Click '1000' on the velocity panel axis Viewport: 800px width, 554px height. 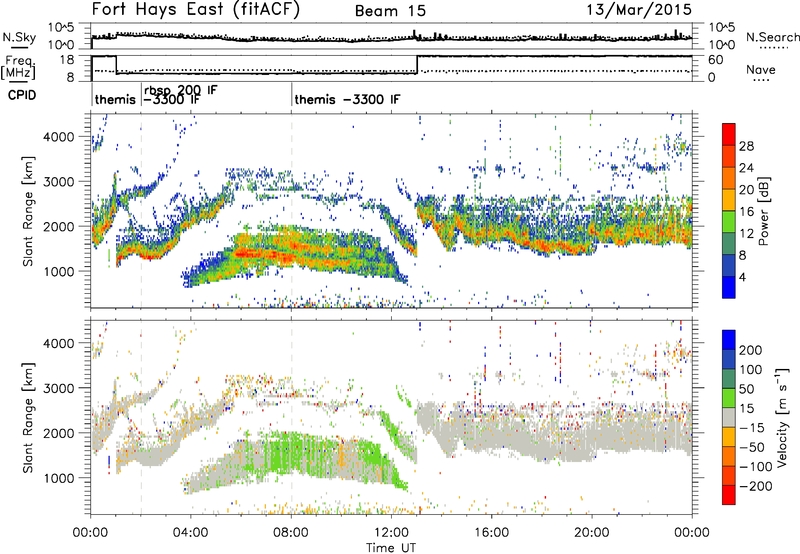[x=59, y=478]
